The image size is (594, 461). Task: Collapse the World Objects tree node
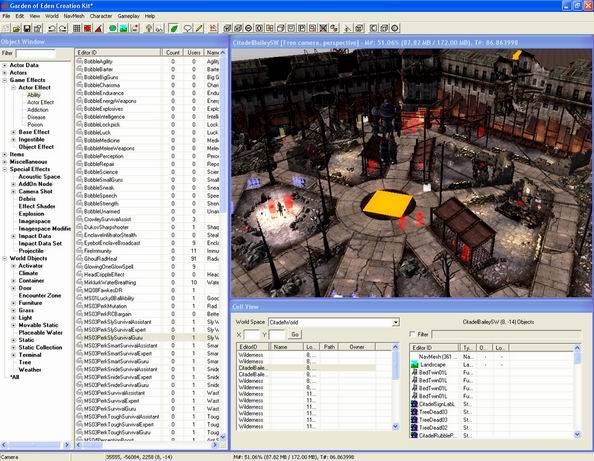(x=5, y=258)
